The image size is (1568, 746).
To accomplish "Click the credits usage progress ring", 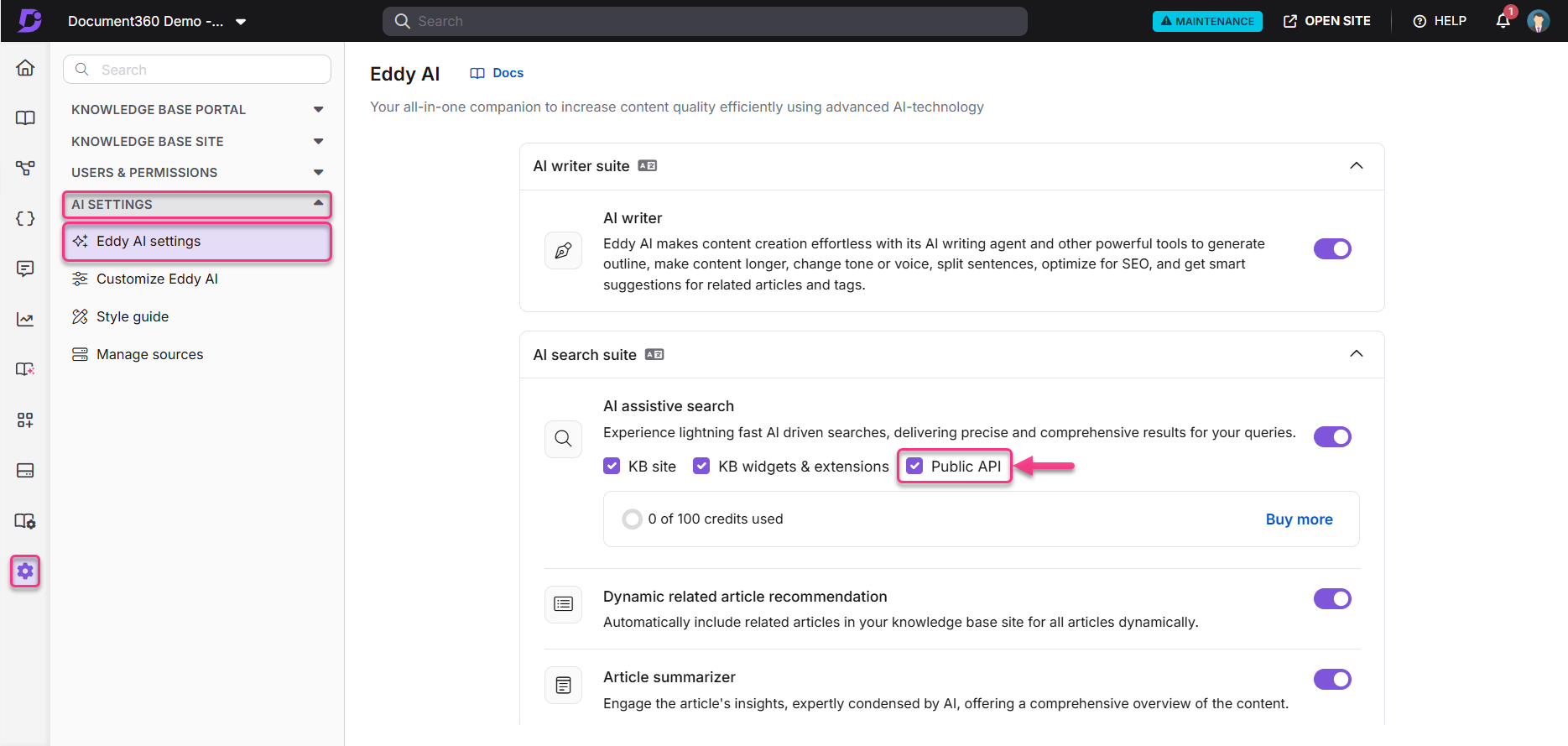I will click(632, 519).
